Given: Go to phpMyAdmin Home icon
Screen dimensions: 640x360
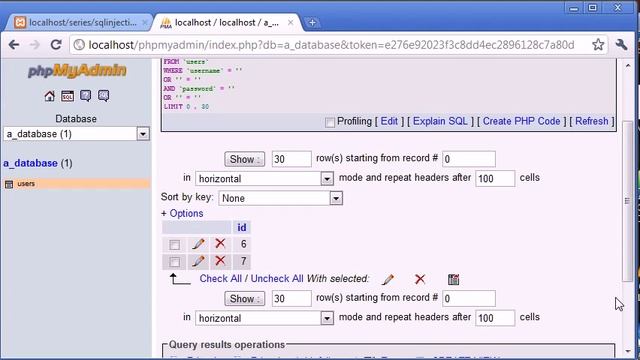Looking at the screenshot, I should [x=49, y=96].
